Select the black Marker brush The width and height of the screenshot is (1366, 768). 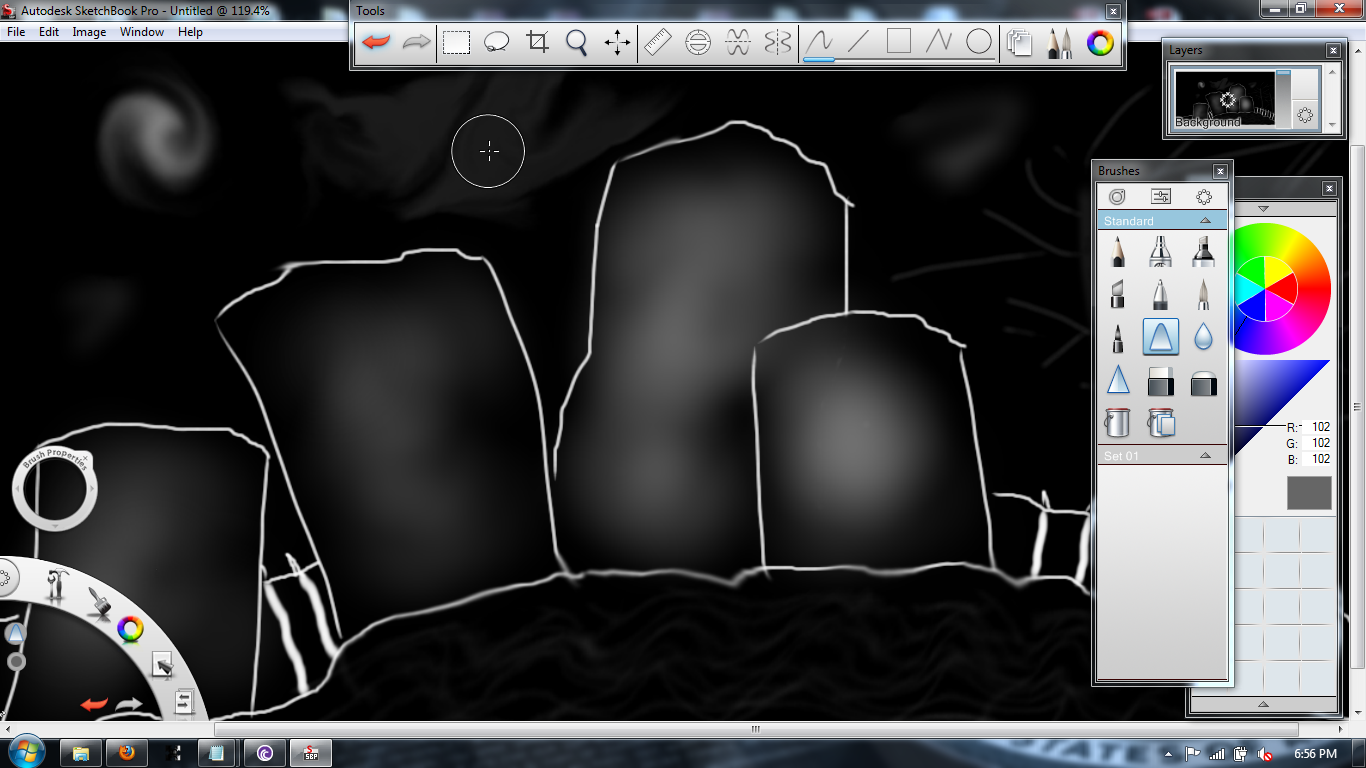tap(1203, 251)
